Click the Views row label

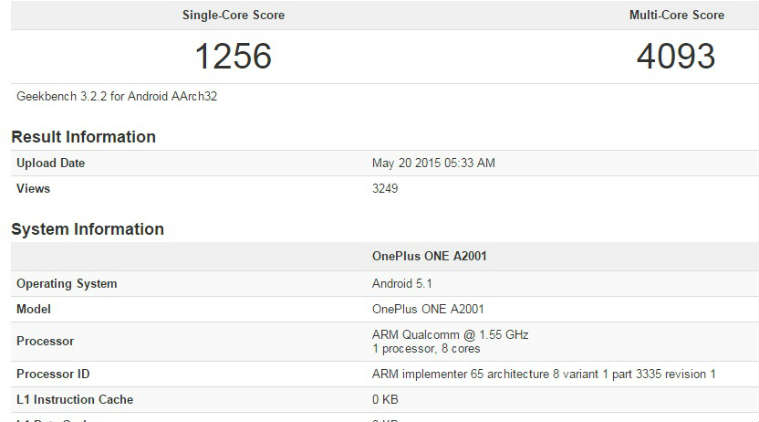click(33, 189)
